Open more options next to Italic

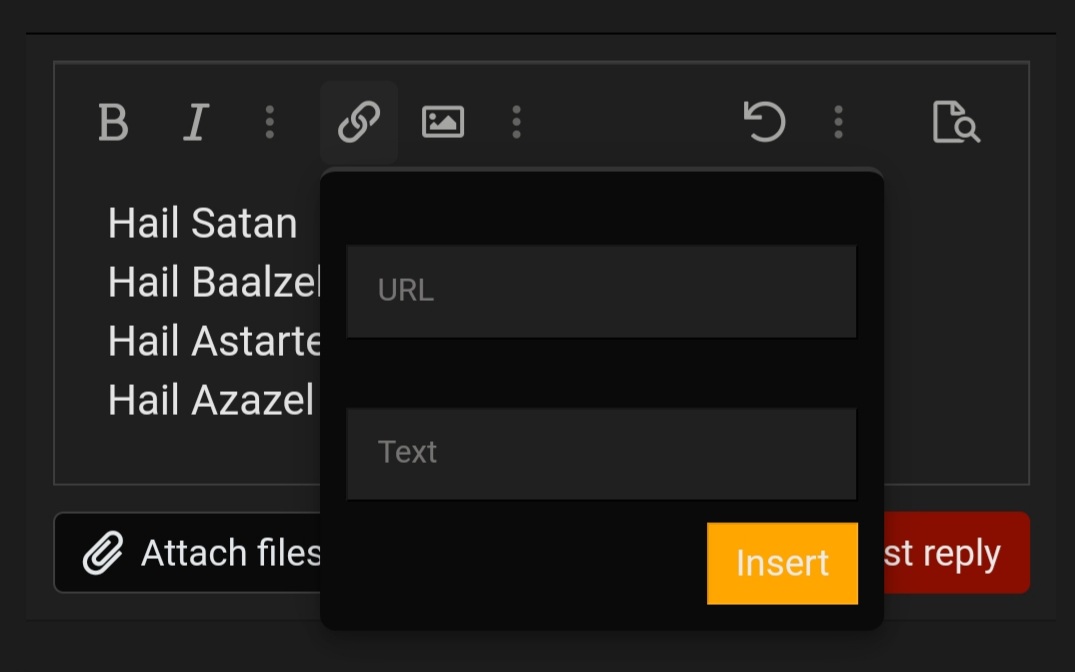pyautogui.click(x=269, y=122)
